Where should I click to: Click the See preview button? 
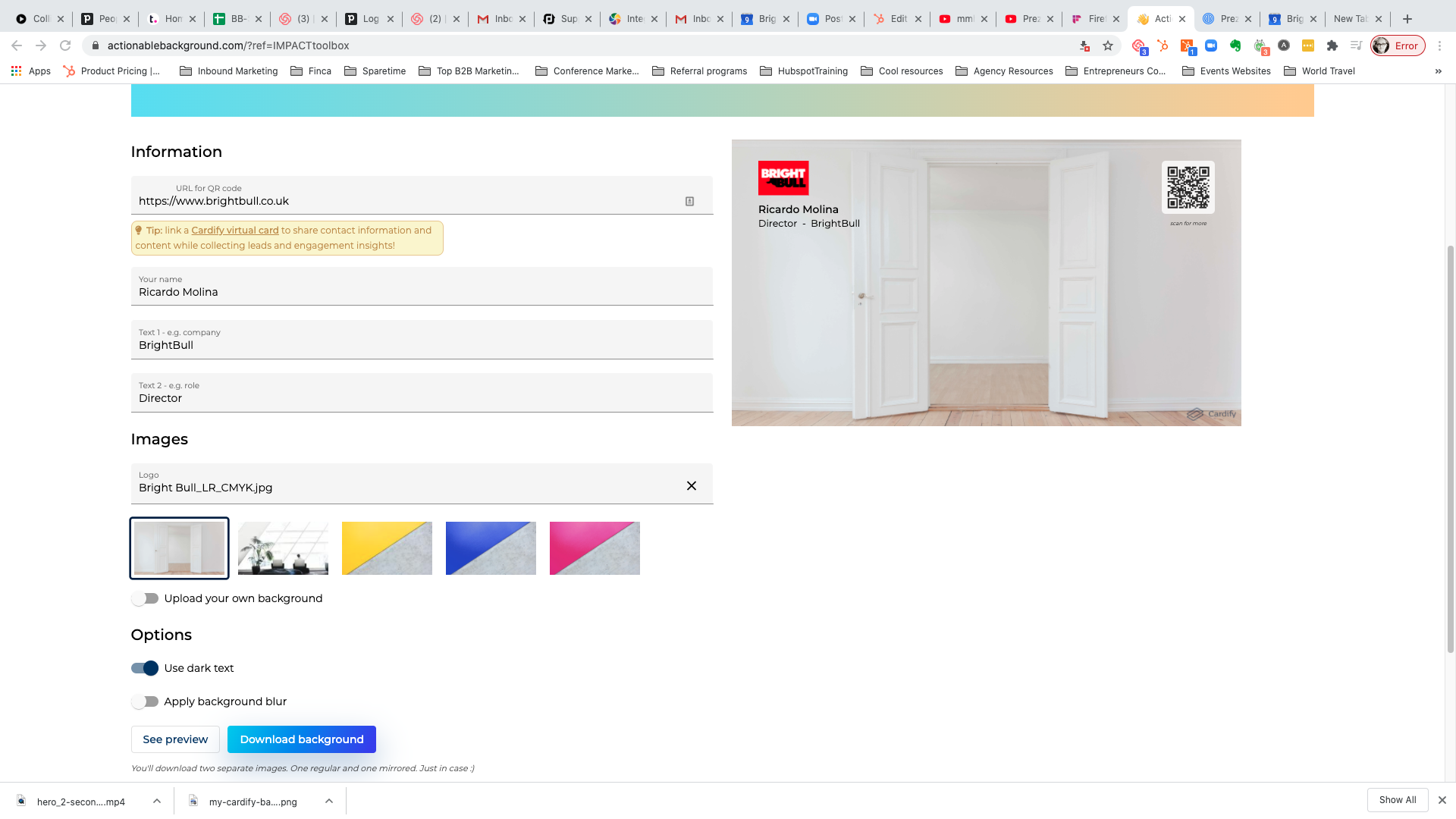point(175,739)
